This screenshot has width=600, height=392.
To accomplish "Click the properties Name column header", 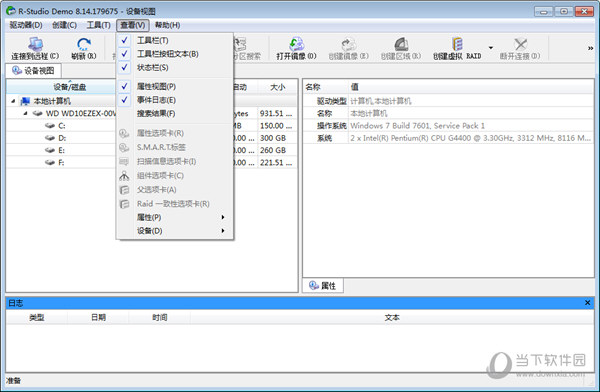I will click(x=326, y=87).
